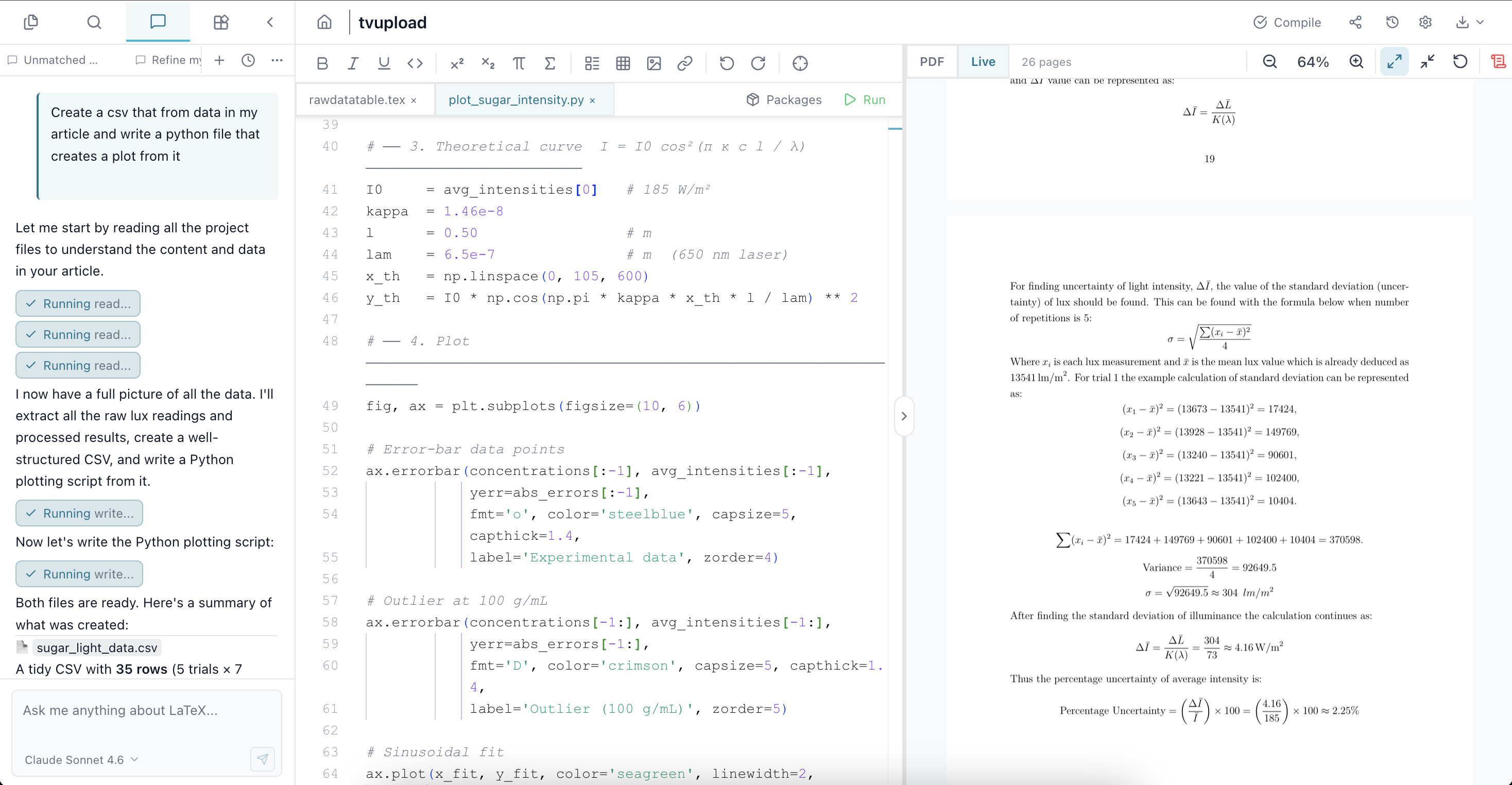Open chat history clock icon

click(248, 60)
